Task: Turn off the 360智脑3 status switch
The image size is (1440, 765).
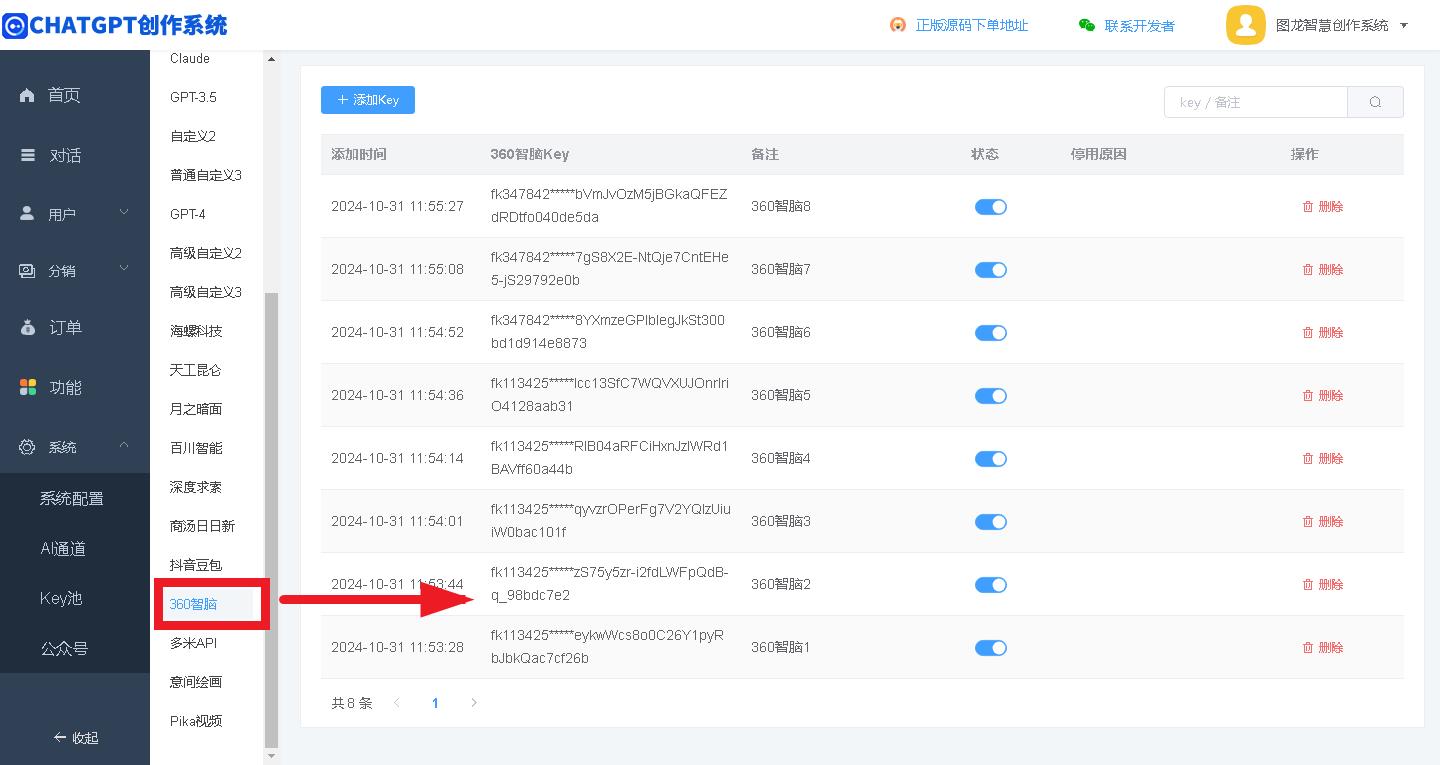Action: point(991,522)
